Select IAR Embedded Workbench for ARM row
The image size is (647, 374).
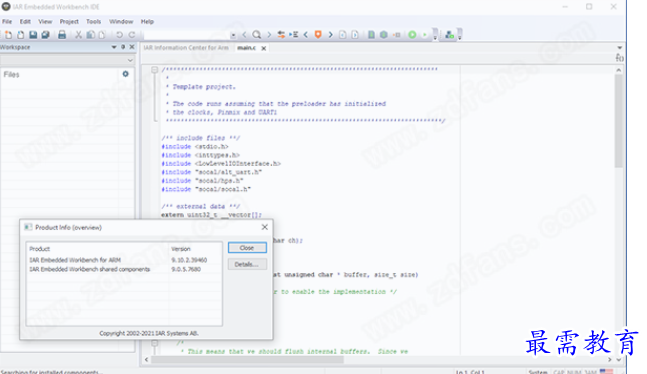pos(124,260)
